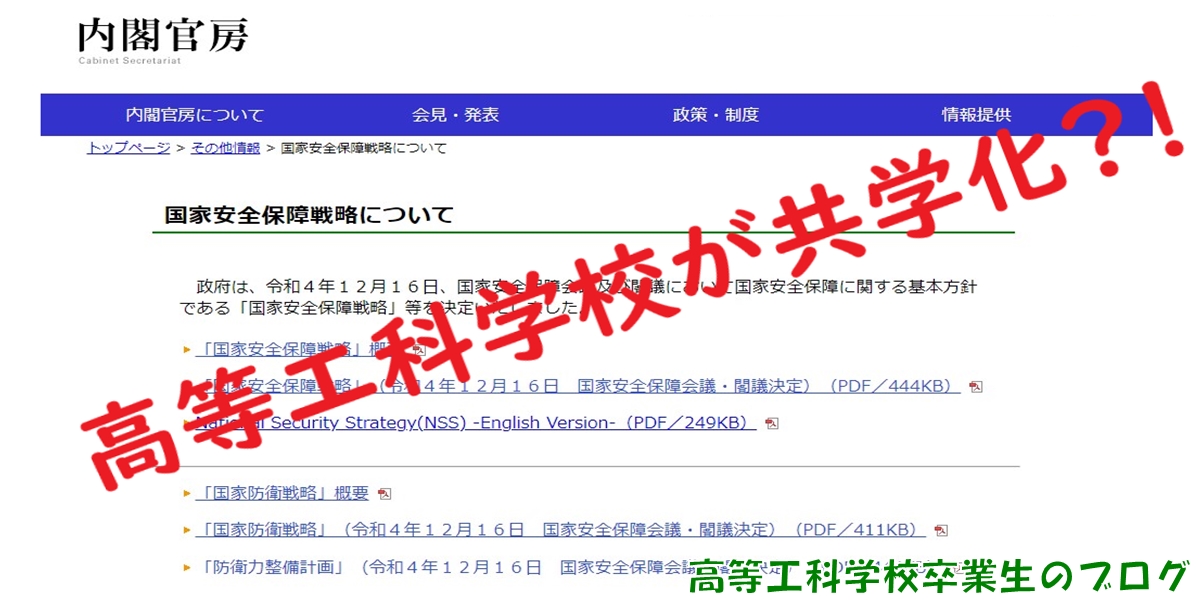The width and height of the screenshot is (1200, 600).
Task: Open the PDF icon beside the 411KB link
Action: click(941, 531)
